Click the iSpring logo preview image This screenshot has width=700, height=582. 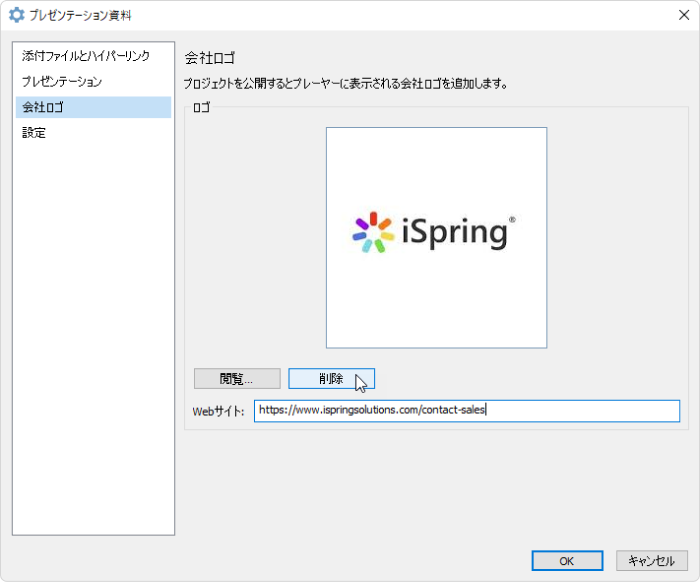pos(436,237)
